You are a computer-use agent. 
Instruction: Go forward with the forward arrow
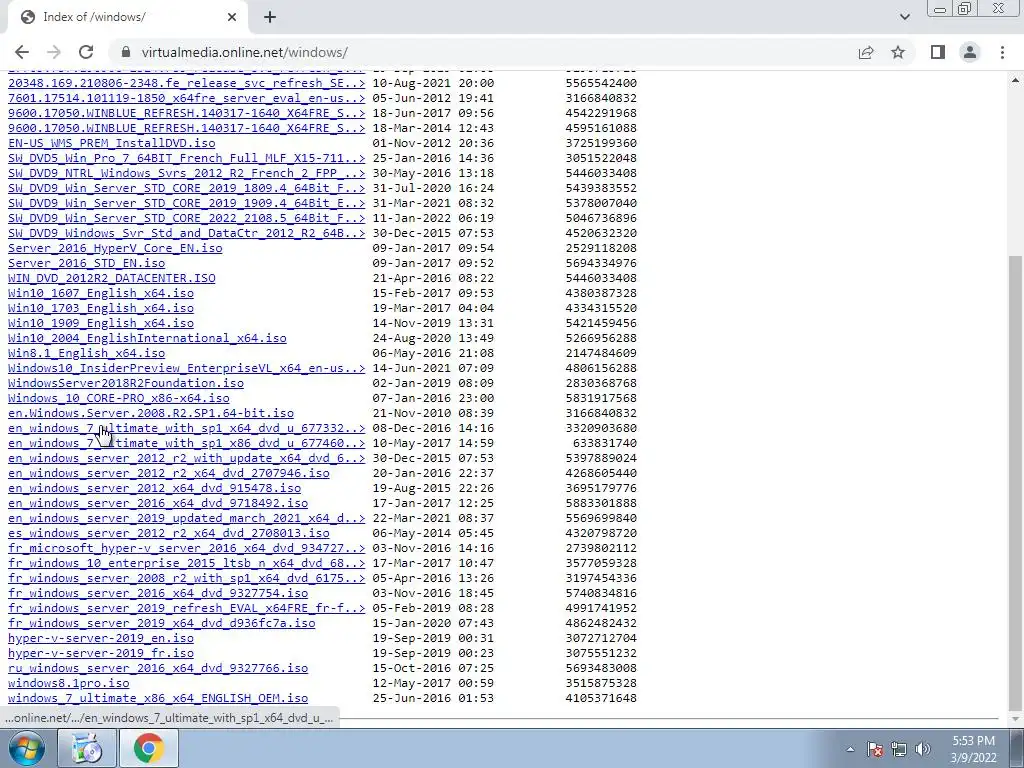pos(54,52)
